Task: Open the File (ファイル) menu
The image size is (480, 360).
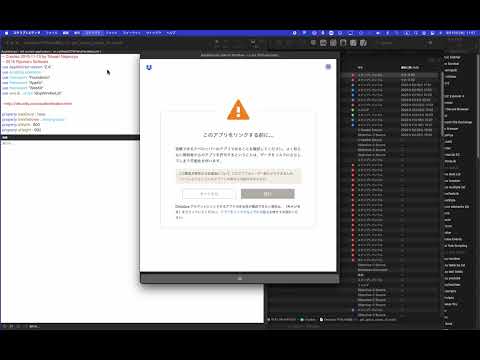Action: point(51,33)
